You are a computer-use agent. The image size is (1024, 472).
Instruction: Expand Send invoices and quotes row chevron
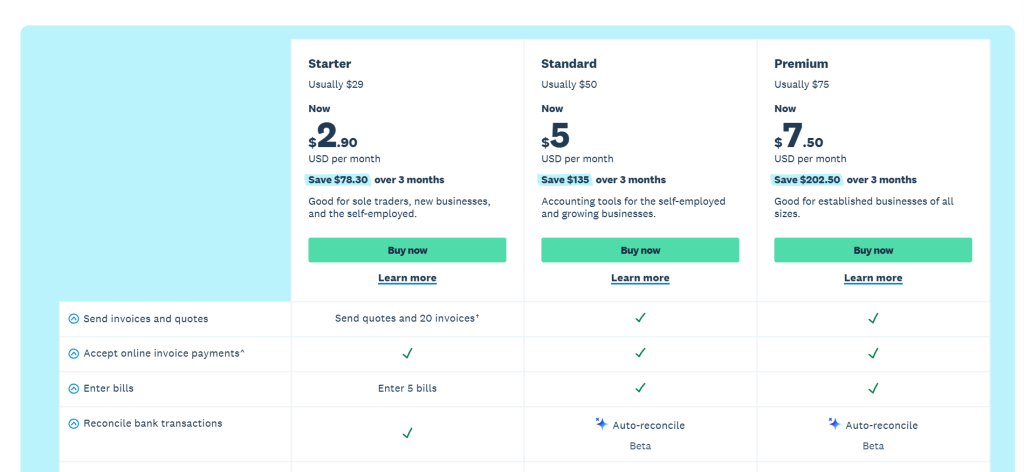[73, 319]
